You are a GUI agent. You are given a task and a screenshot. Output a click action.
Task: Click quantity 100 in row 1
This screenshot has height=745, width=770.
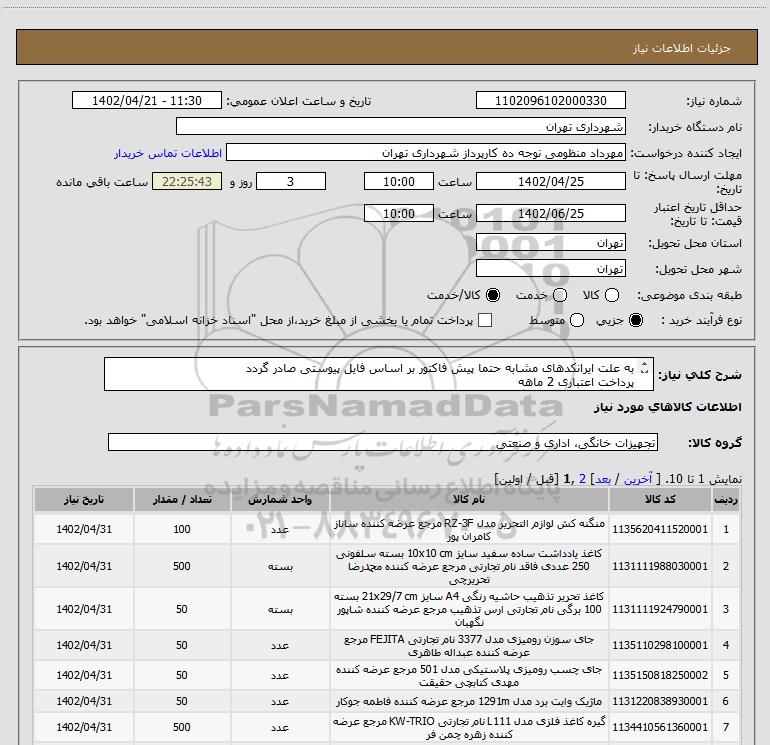point(182,529)
